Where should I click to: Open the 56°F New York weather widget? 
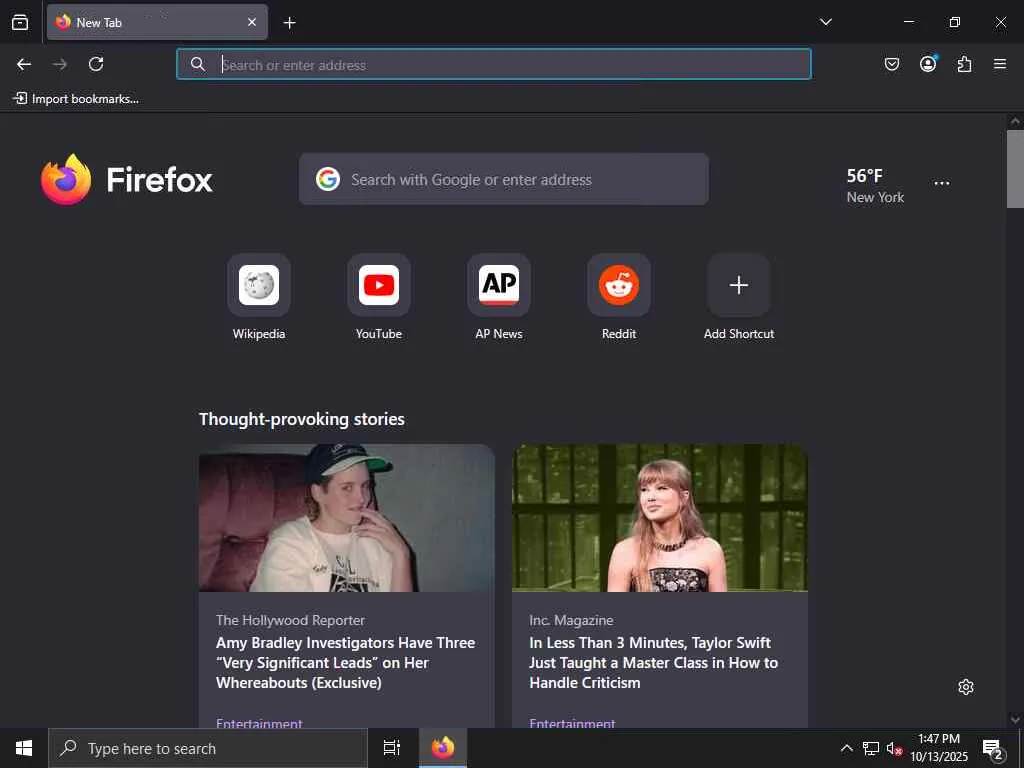tap(875, 185)
